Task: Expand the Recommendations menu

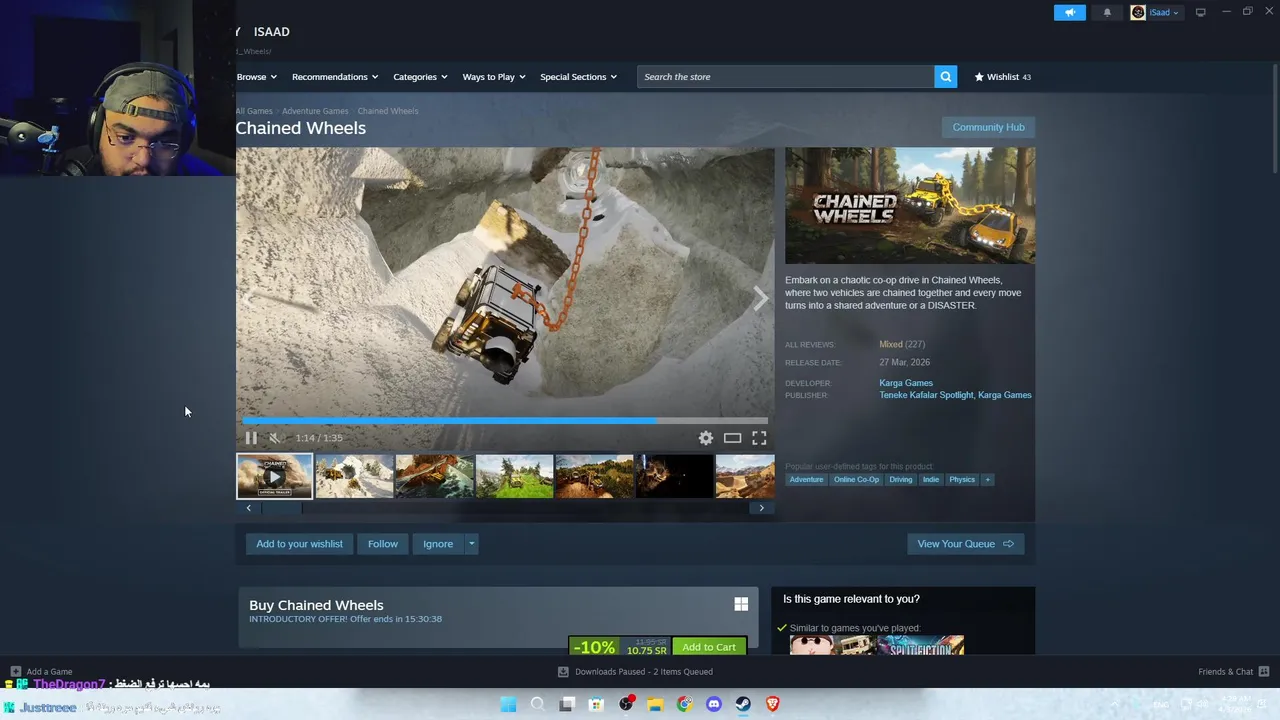Action: (x=334, y=77)
